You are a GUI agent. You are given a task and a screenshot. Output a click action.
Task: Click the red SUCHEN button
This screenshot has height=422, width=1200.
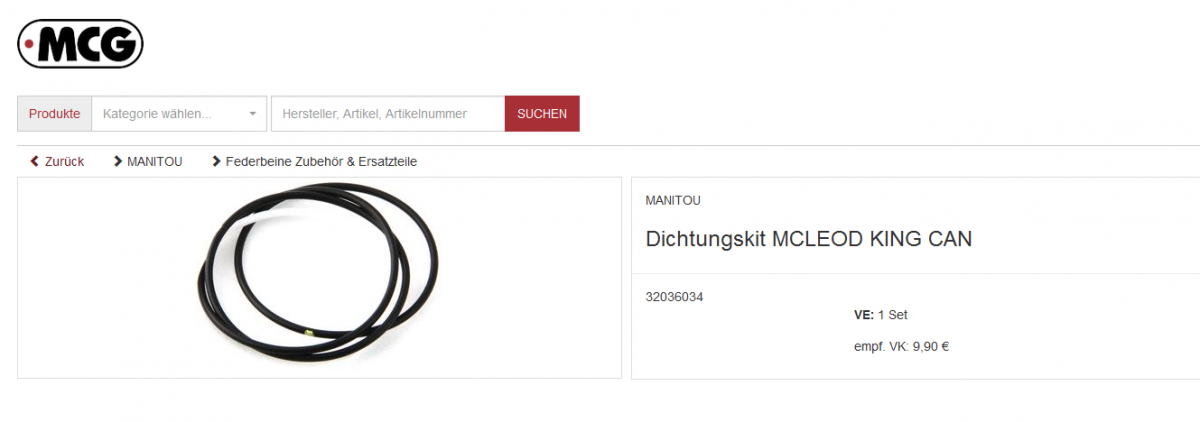click(x=542, y=114)
